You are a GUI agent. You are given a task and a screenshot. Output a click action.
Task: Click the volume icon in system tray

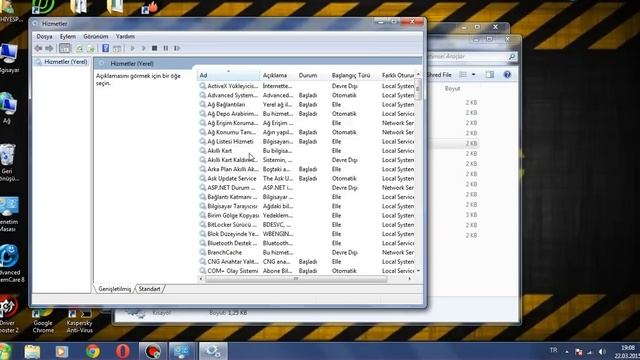click(x=602, y=351)
